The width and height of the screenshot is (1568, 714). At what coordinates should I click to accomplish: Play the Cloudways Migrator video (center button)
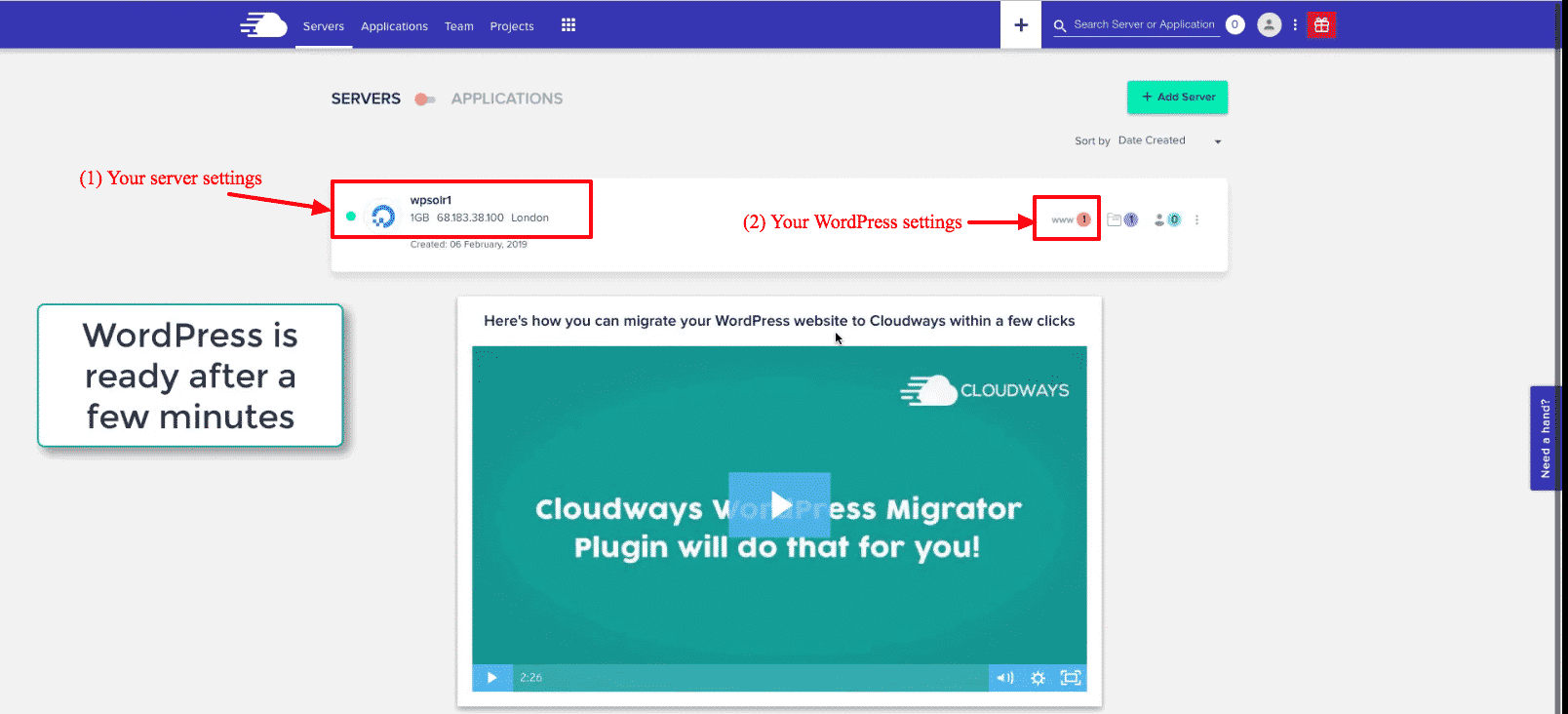pos(779,505)
